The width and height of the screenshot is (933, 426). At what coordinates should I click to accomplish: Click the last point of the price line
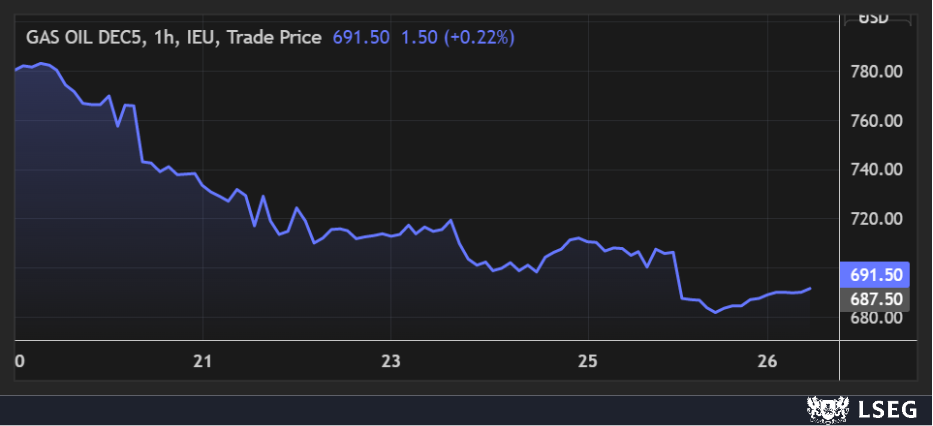(810, 288)
